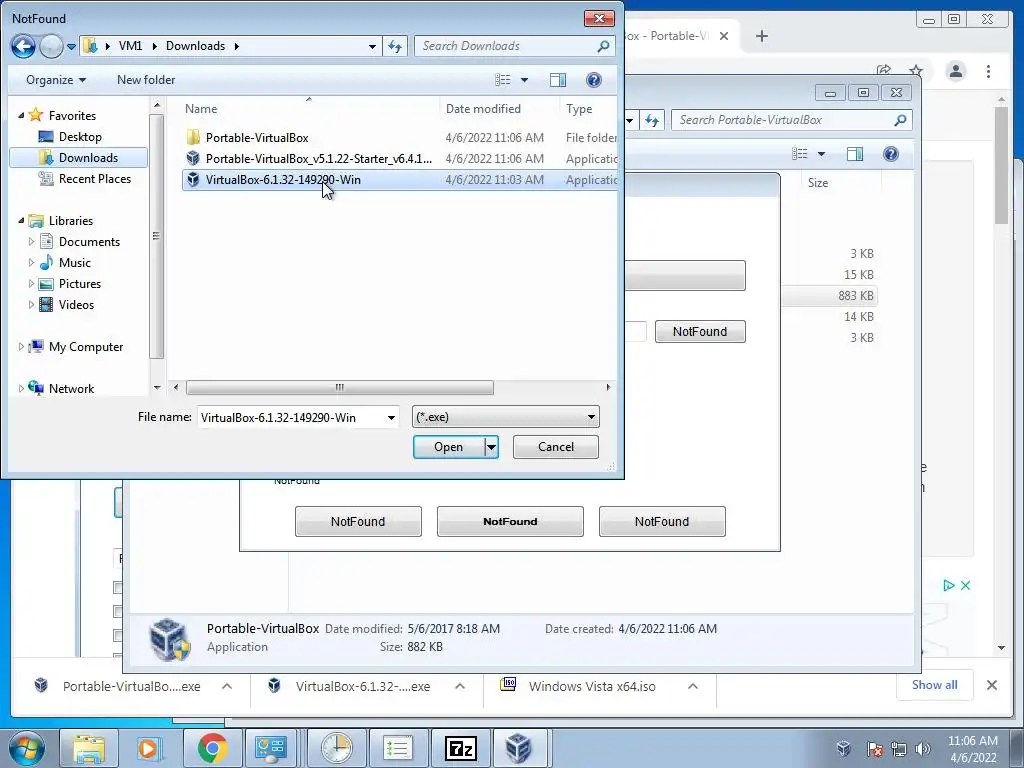Select Desktop in Favorites

coord(80,136)
